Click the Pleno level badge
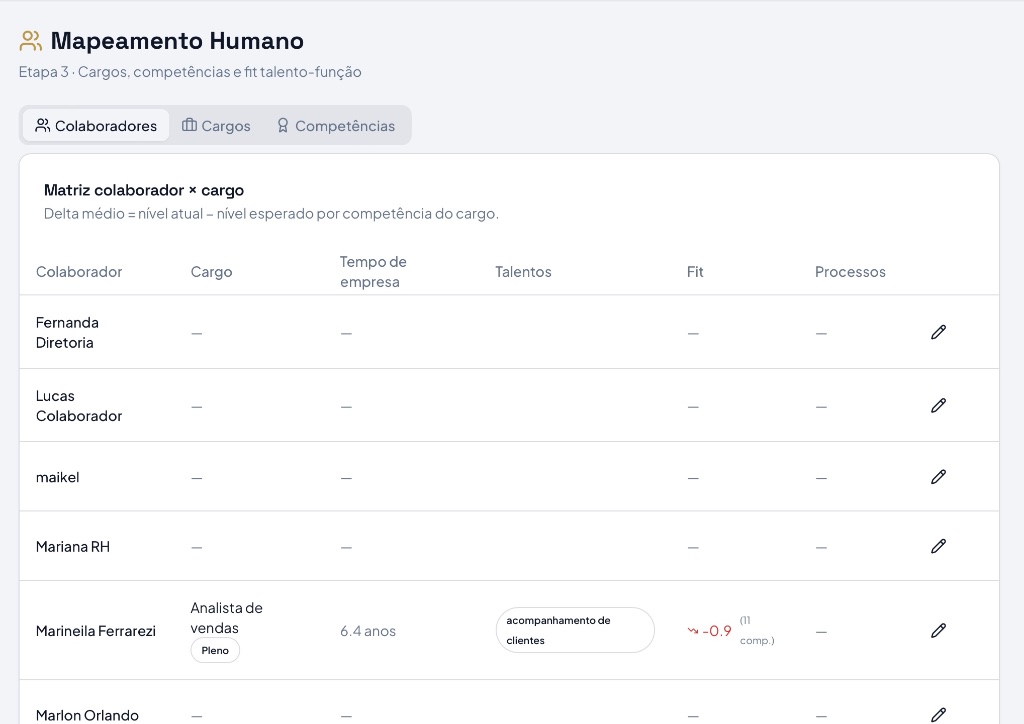Image resolution: width=1024 pixels, height=724 pixels. (215, 650)
